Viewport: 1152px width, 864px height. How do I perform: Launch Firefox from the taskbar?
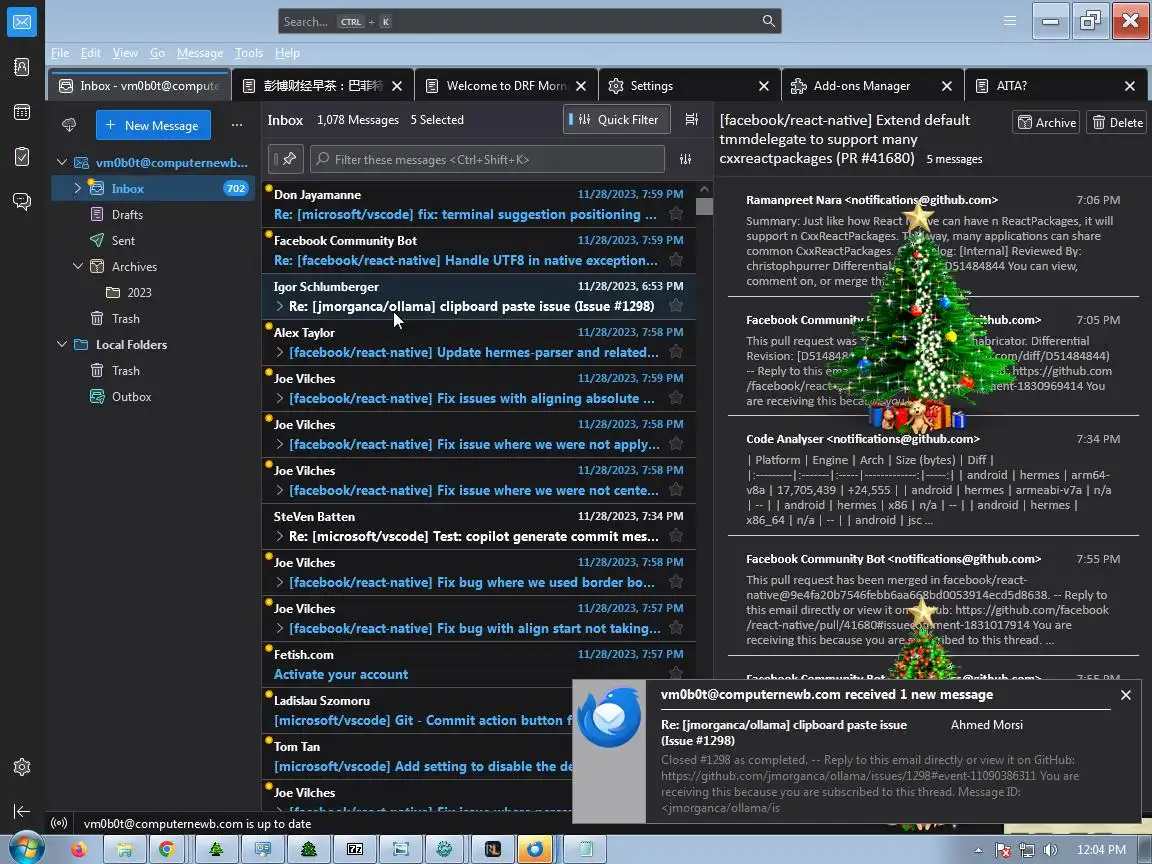click(79, 849)
